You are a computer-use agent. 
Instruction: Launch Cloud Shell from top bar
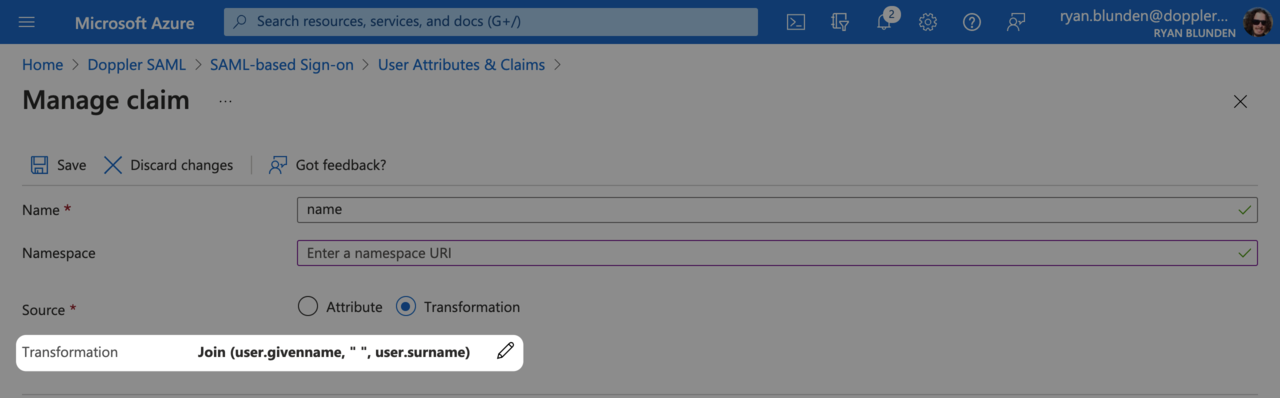(796, 22)
